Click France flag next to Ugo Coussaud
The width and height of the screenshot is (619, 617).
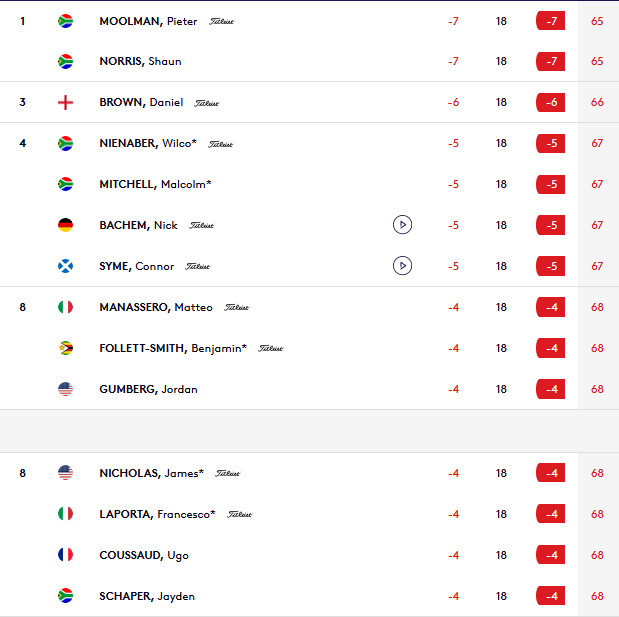click(65, 555)
